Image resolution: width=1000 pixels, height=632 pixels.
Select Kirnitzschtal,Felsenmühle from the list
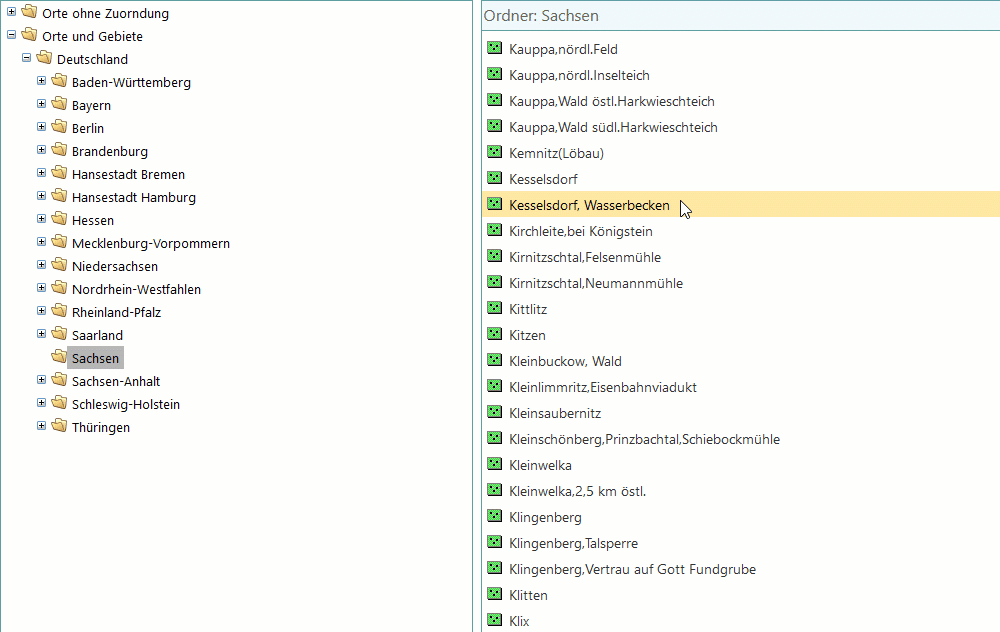[584, 257]
